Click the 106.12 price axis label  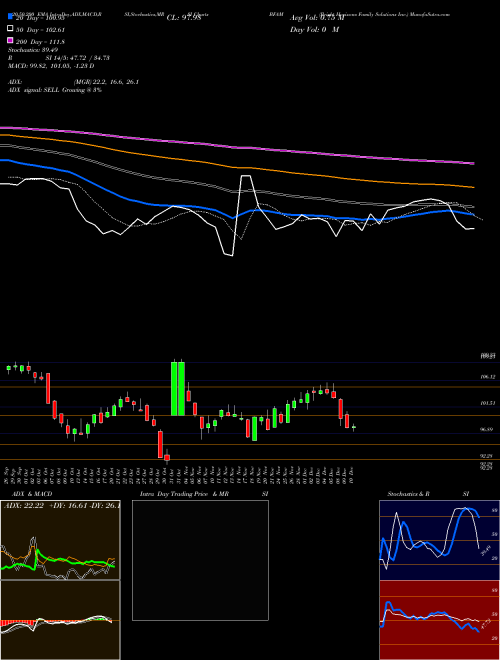[x=487, y=377]
